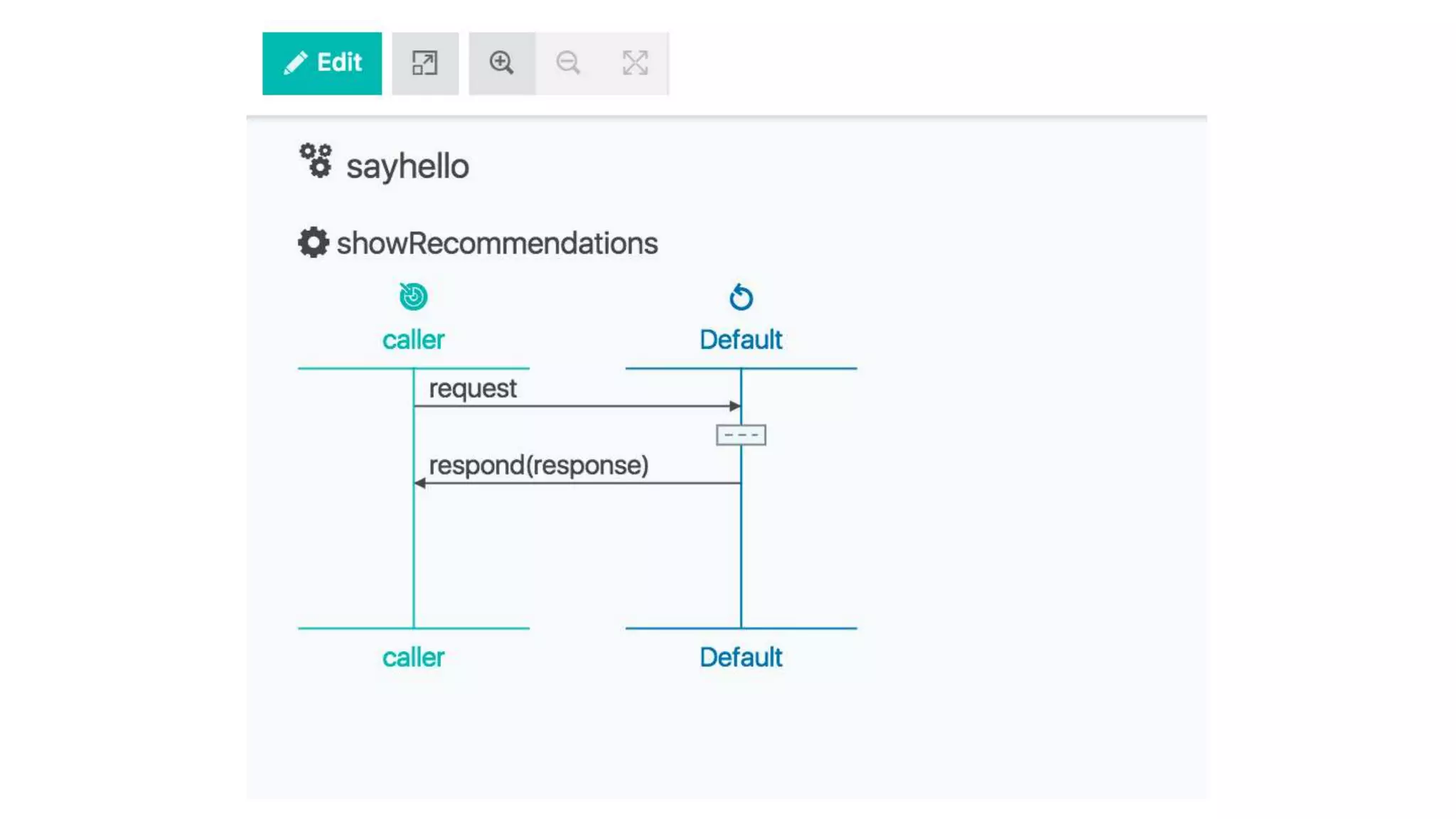Expand the dashed collapsed block on Default
Viewport: 1456px width, 819px height.
[x=741, y=434]
